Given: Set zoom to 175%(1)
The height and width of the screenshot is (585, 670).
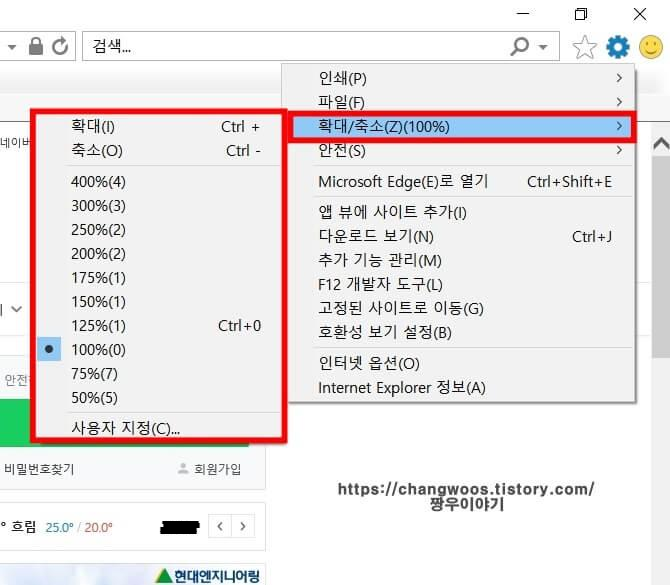Looking at the screenshot, I should point(159,278).
